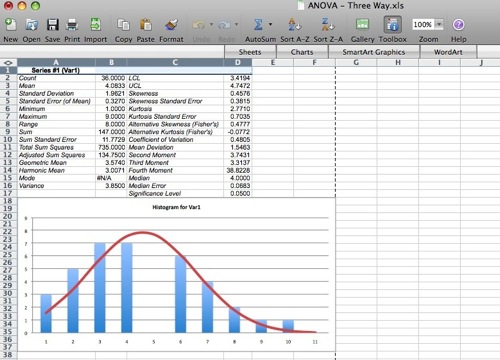Open the Help button
The height and width of the screenshot is (360, 500).
point(459,25)
